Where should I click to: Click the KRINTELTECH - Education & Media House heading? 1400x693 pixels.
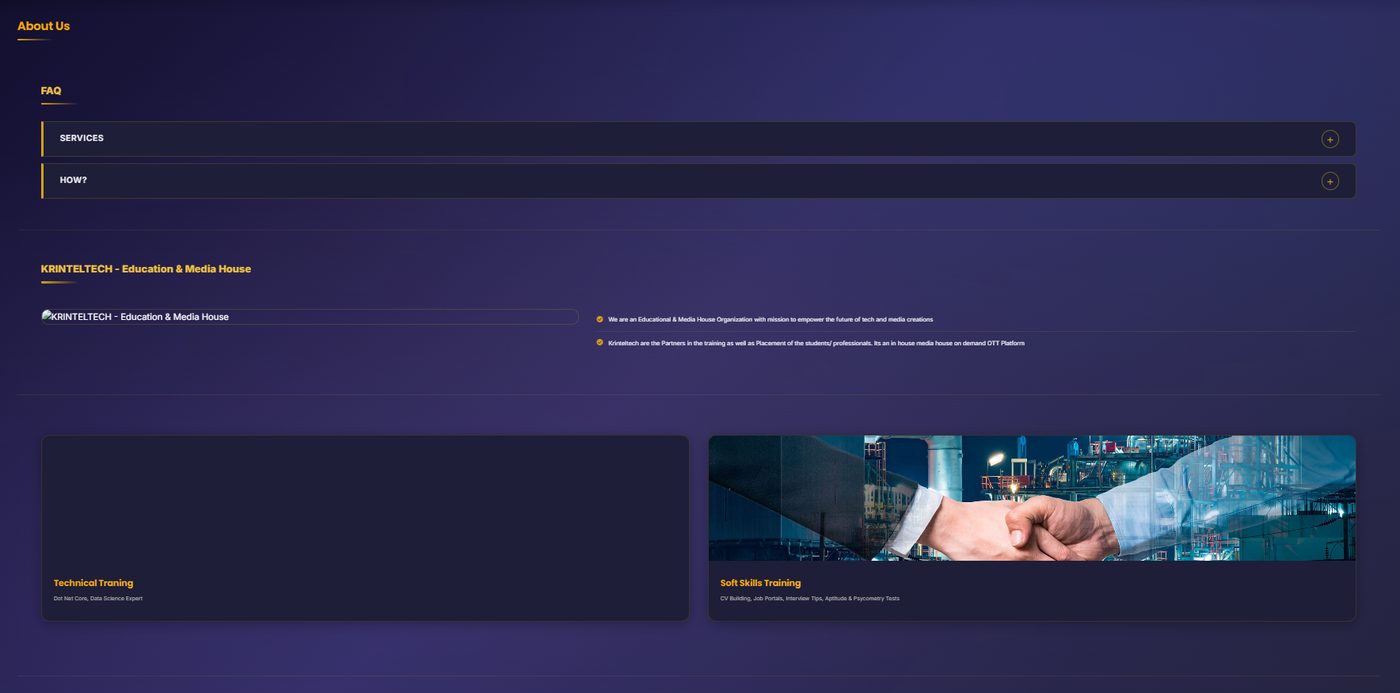[x=146, y=269]
